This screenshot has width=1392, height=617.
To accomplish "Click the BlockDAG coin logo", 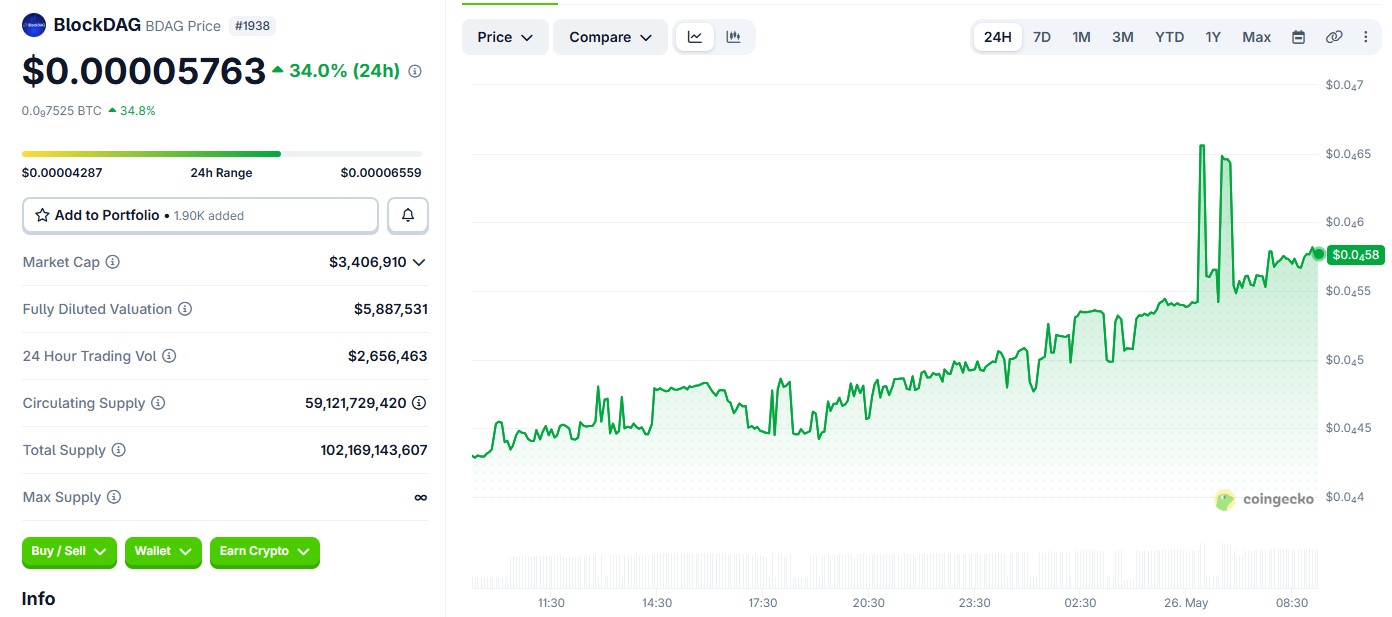I will coord(34,25).
